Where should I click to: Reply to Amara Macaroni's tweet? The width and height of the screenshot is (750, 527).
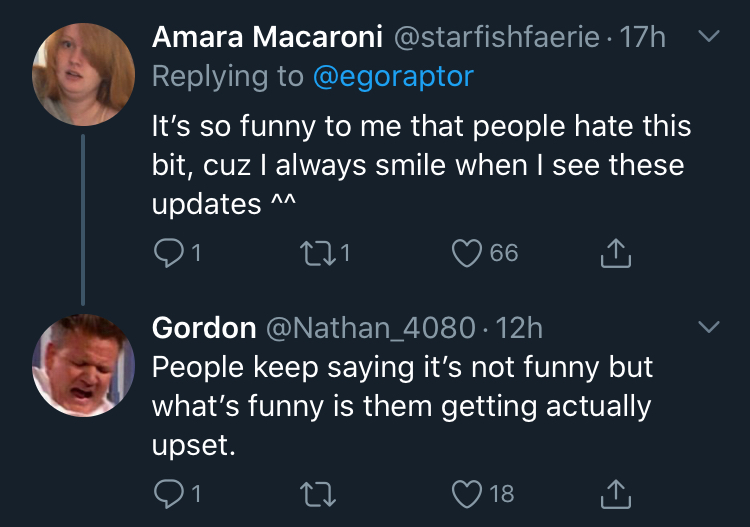pos(169,253)
